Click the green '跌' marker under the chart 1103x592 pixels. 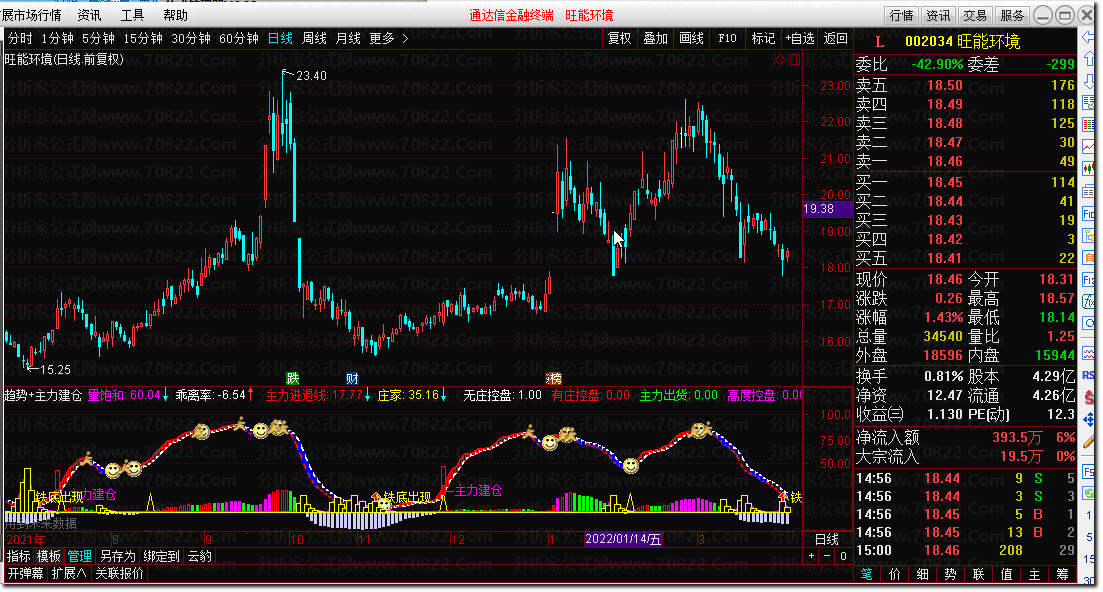coord(293,380)
